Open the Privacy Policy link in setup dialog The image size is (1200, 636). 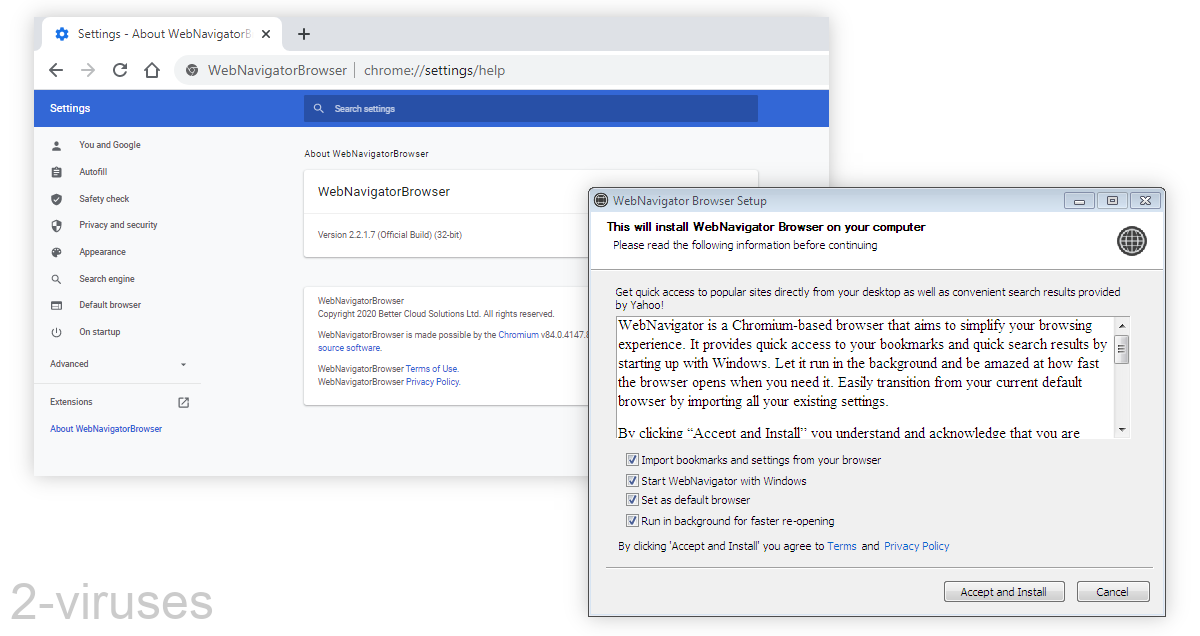[917, 546]
